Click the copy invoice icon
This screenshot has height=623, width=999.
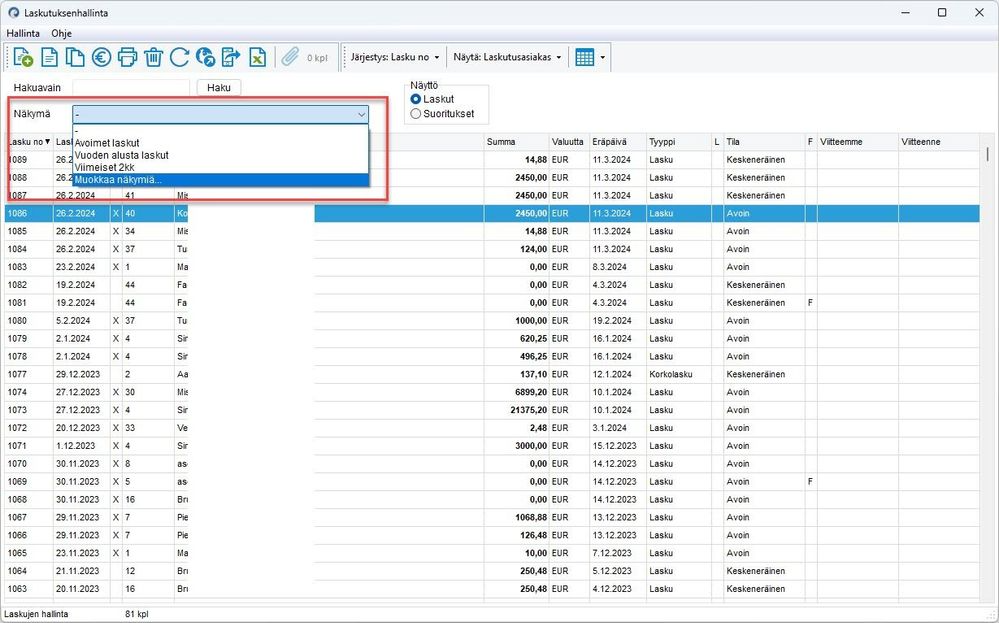coord(75,58)
